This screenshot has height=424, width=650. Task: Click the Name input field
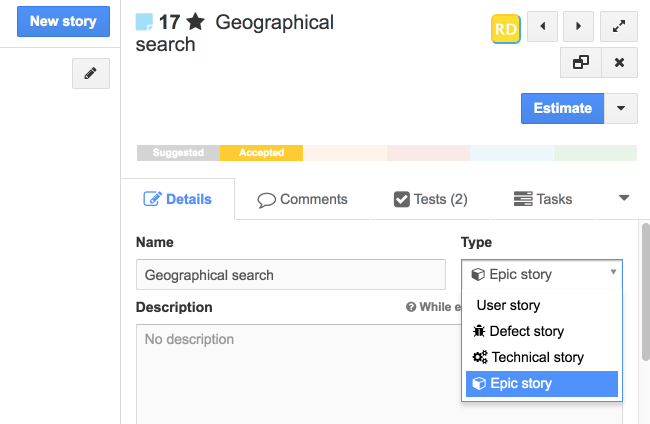290,275
